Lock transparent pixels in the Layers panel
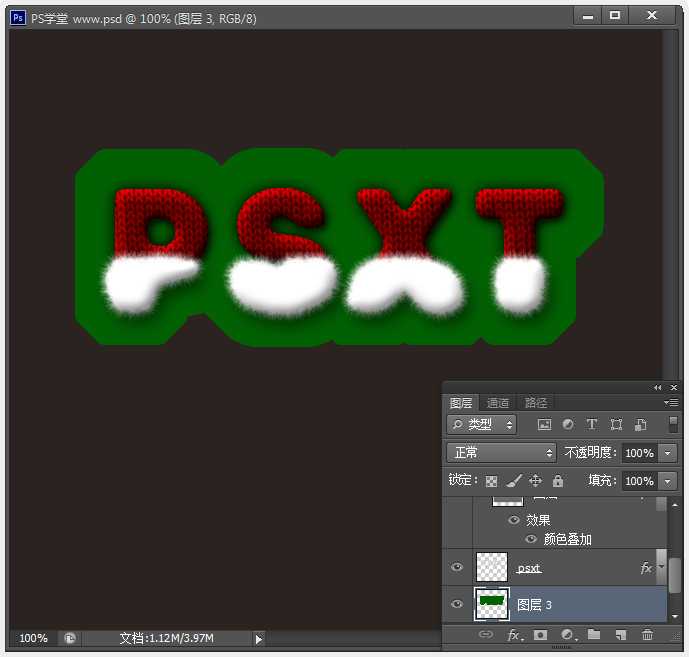This screenshot has width=689, height=657. pos(491,481)
